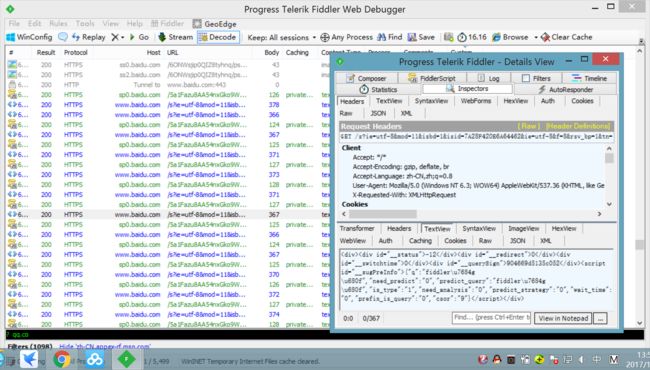Replay the selected session
Image resolution: width=650 pixels, height=370 pixels.
tap(89, 37)
